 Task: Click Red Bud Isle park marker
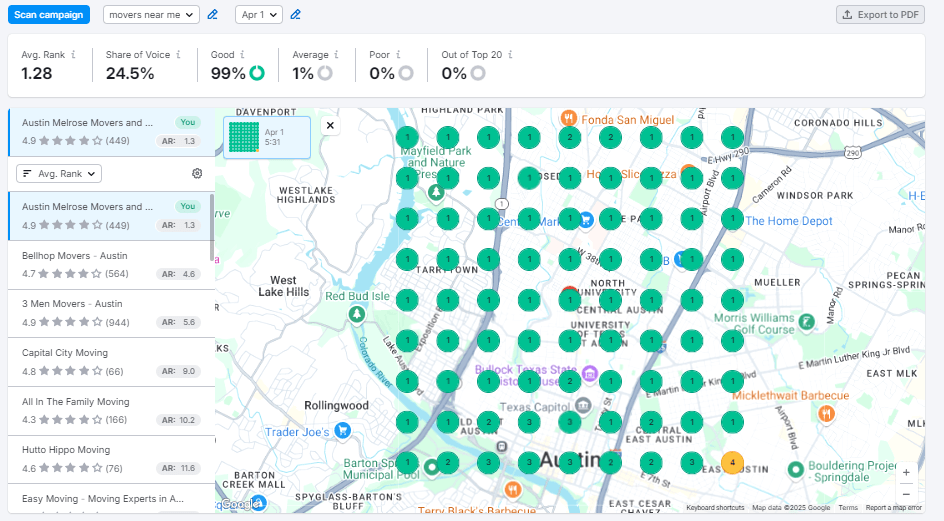coord(357,314)
